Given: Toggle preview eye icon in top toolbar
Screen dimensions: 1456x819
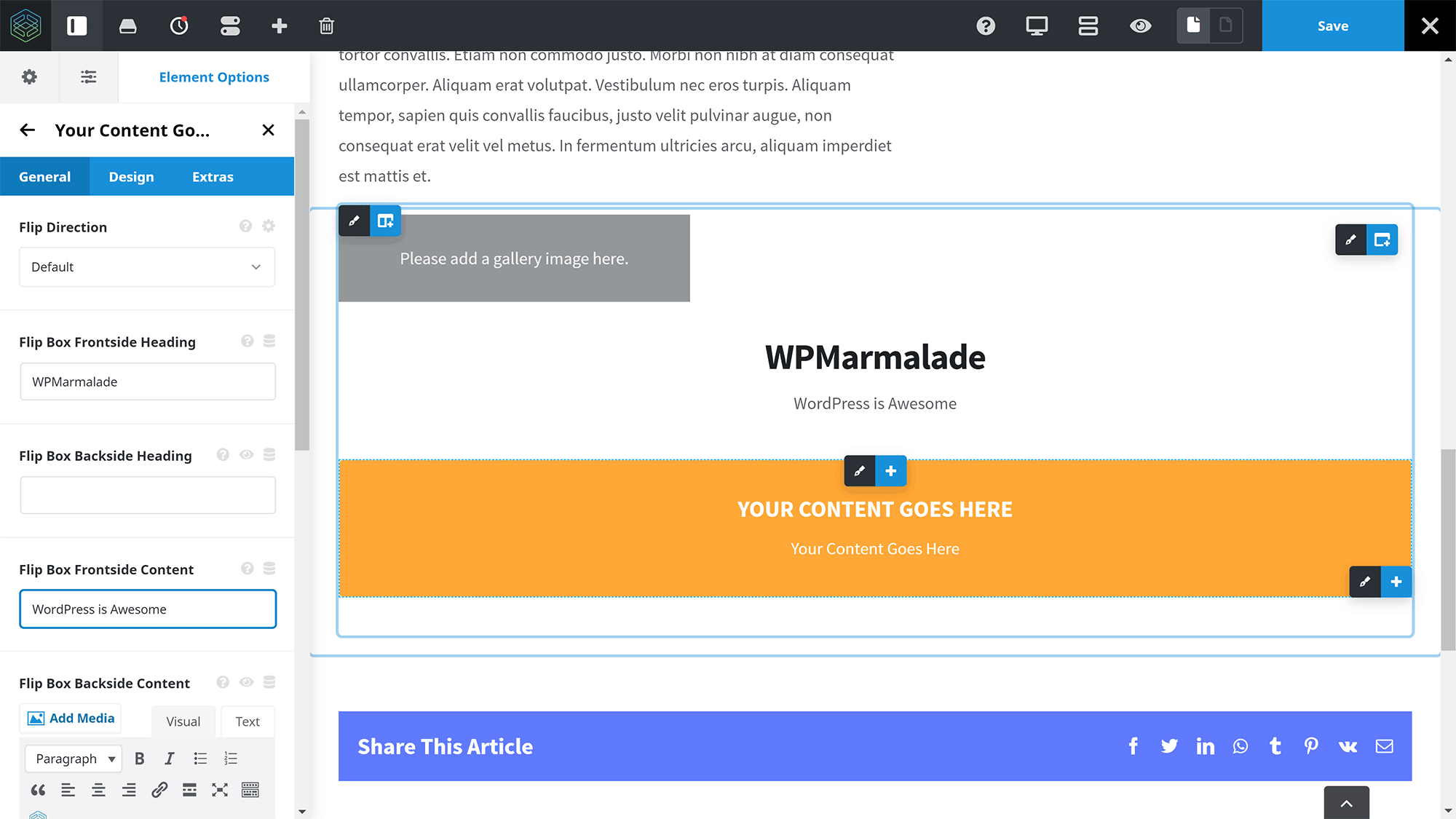Looking at the screenshot, I should 1140,26.
